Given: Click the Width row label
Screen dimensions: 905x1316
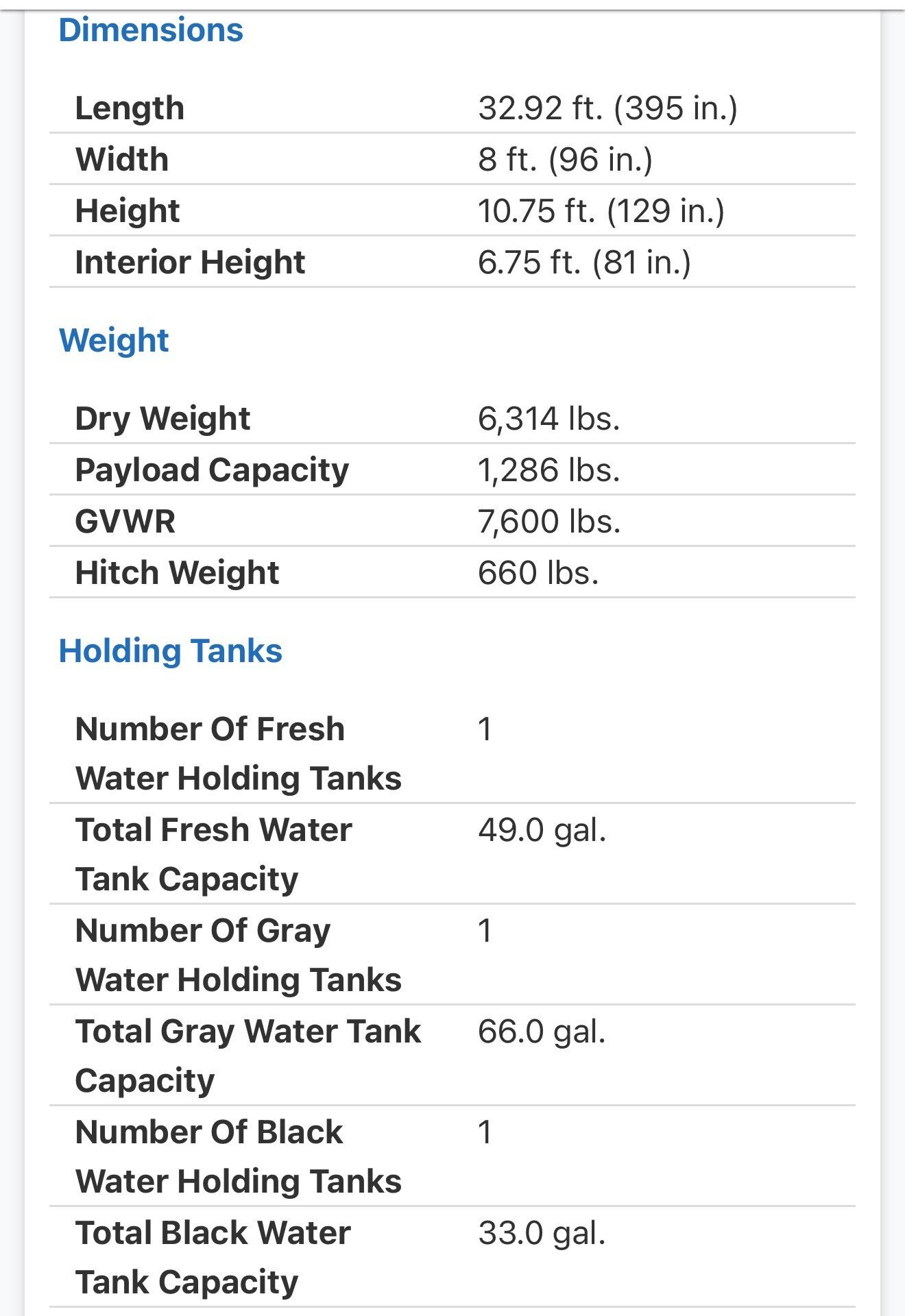Looking at the screenshot, I should (x=122, y=159).
